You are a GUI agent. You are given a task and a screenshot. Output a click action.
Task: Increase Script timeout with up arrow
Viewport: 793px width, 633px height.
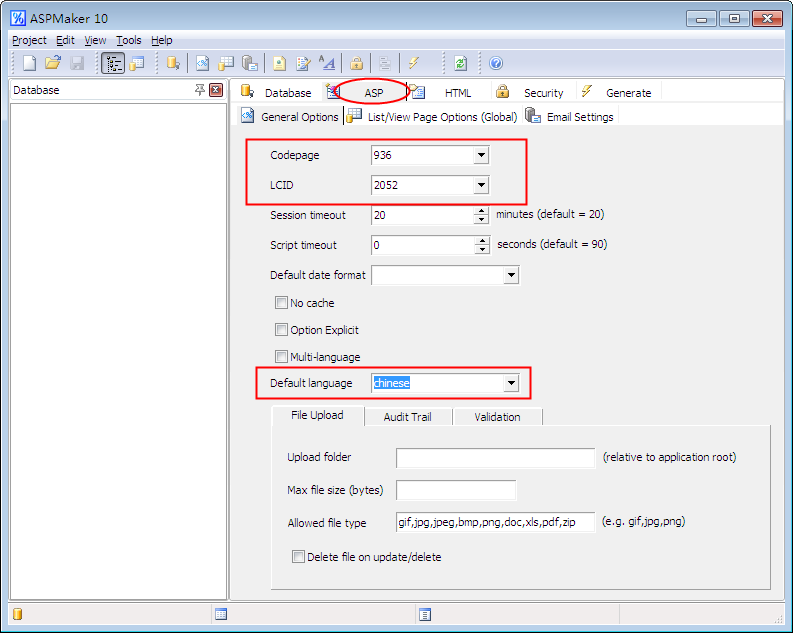pyautogui.click(x=482, y=241)
